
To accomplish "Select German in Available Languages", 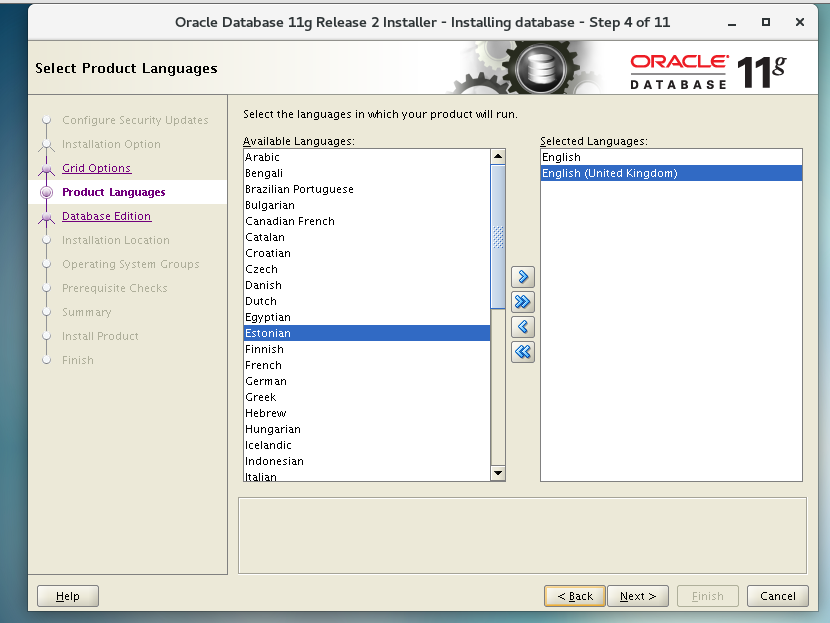I will click(x=367, y=381).
